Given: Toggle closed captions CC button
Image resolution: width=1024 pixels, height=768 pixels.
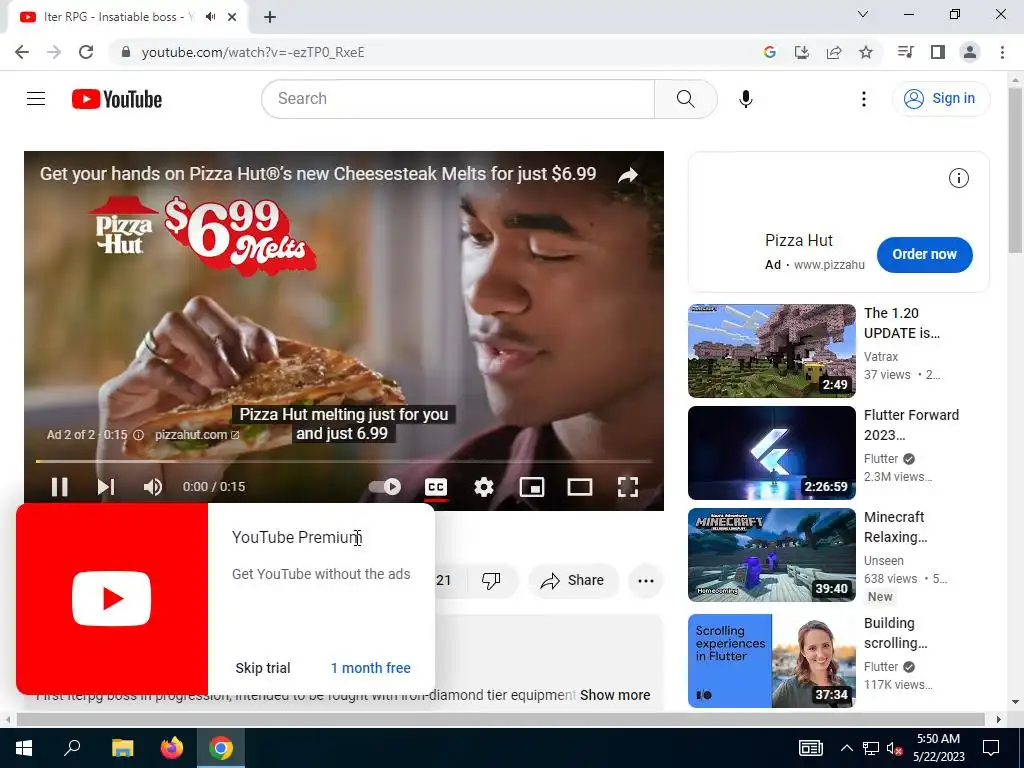Looking at the screenshot, I should click(436, 487).
